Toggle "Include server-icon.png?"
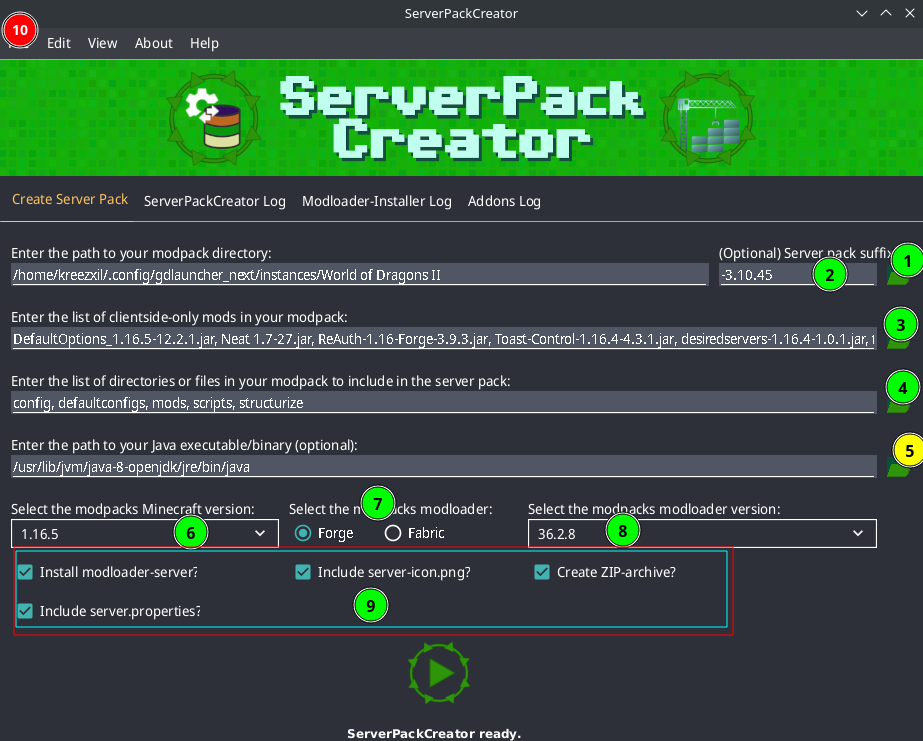Viewport: 923px width, 741px height. coord(302,572)
